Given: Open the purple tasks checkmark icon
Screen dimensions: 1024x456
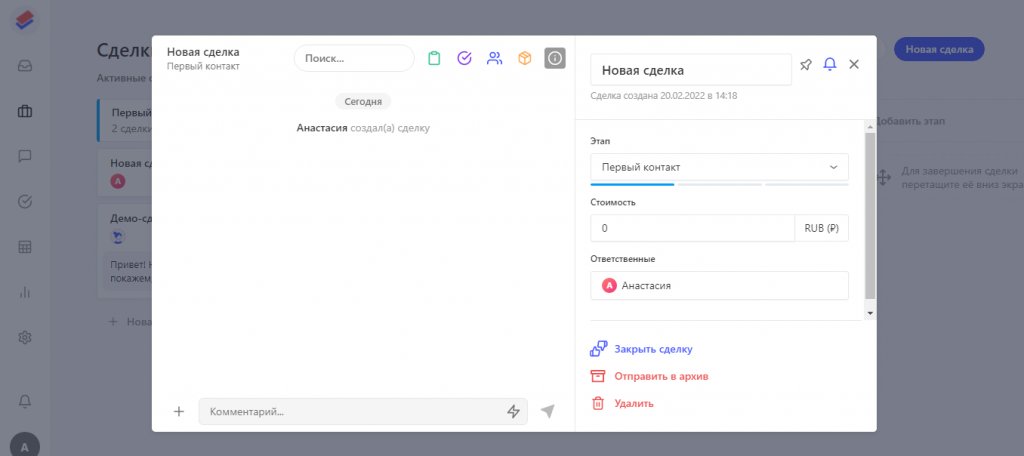Looking at the screenshot, I should pos(464,59).
